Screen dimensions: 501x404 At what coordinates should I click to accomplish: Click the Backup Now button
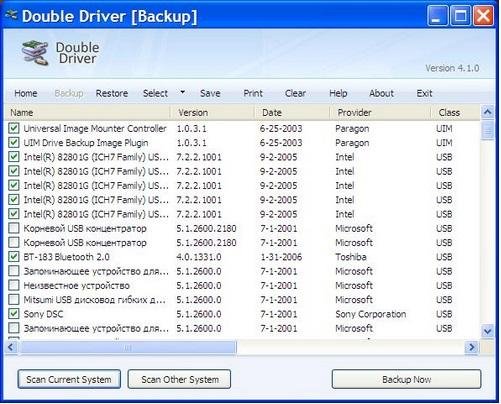[x=406, y=379]
